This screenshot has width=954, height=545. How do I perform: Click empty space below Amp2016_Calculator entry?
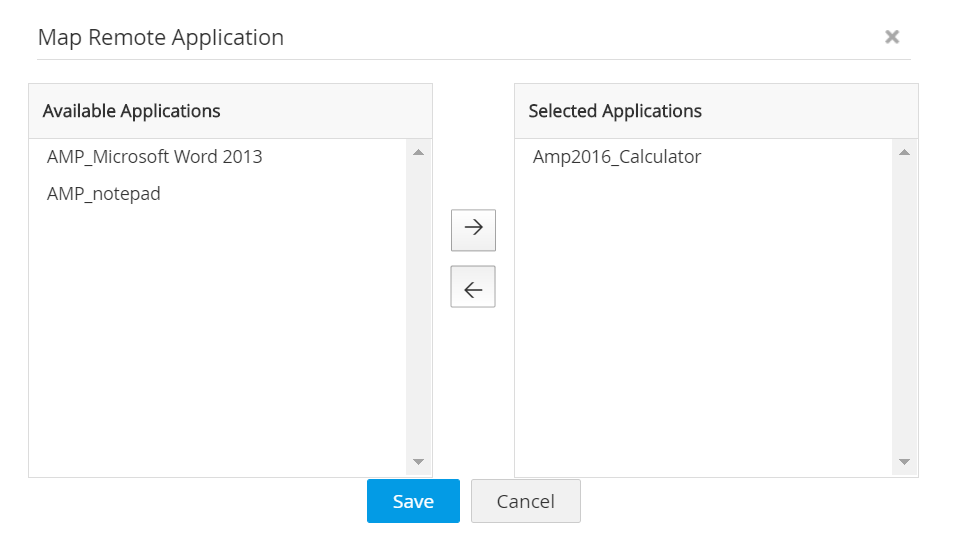[x=702, y=320]
